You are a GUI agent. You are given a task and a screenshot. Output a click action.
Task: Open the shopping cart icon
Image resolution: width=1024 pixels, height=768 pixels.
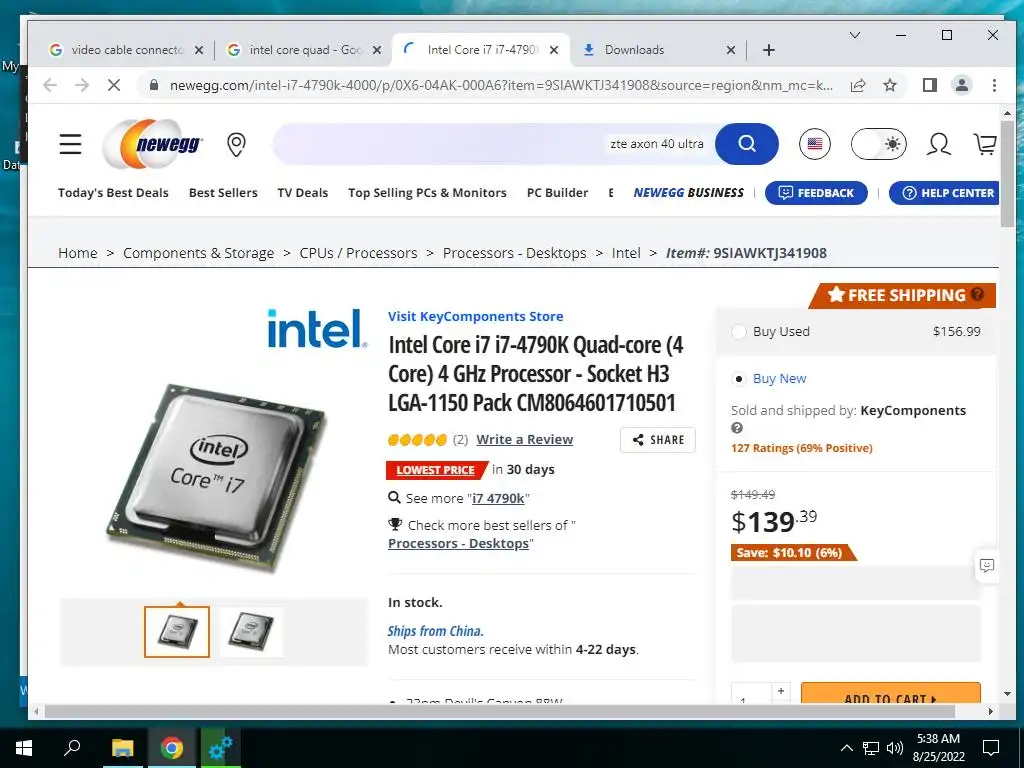[x=985, y=144]
